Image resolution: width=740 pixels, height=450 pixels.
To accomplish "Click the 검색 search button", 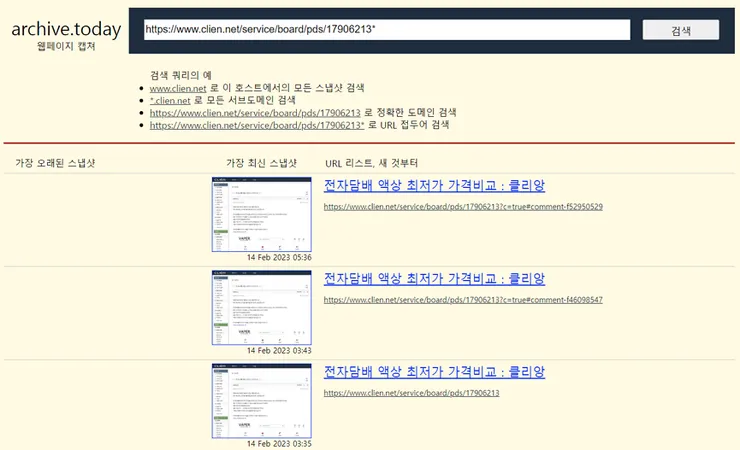I will tap(681, 30).
